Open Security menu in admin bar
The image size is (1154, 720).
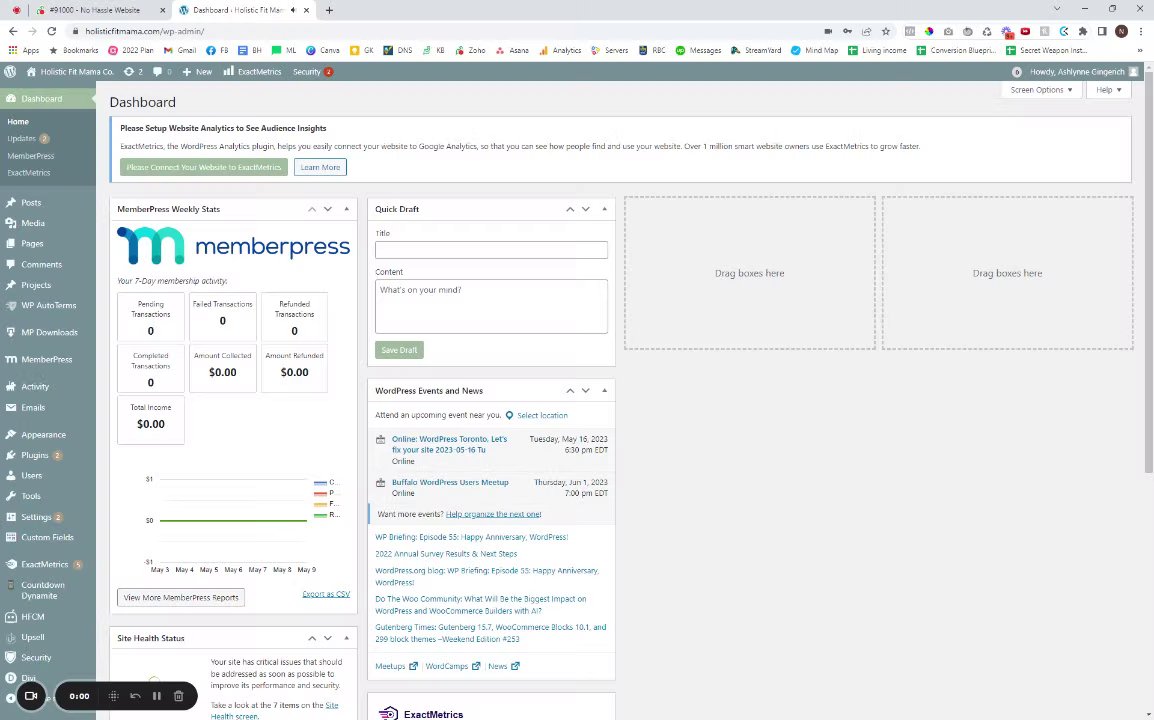point(313,71)
